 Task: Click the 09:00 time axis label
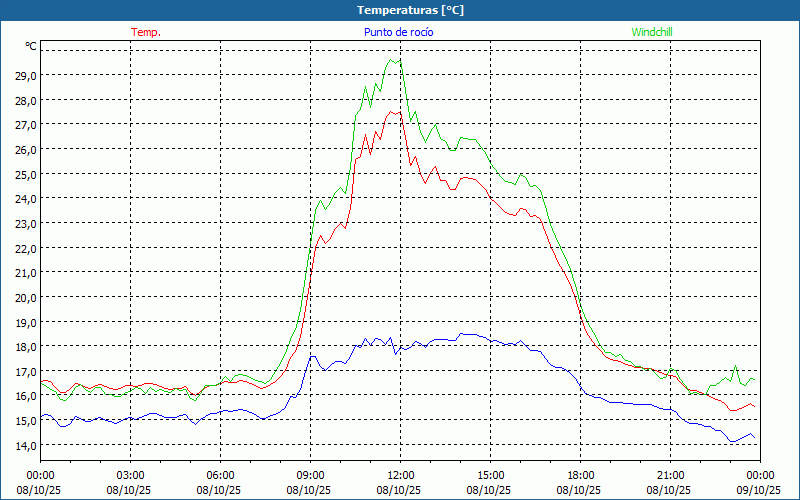[x=310, y=475]
